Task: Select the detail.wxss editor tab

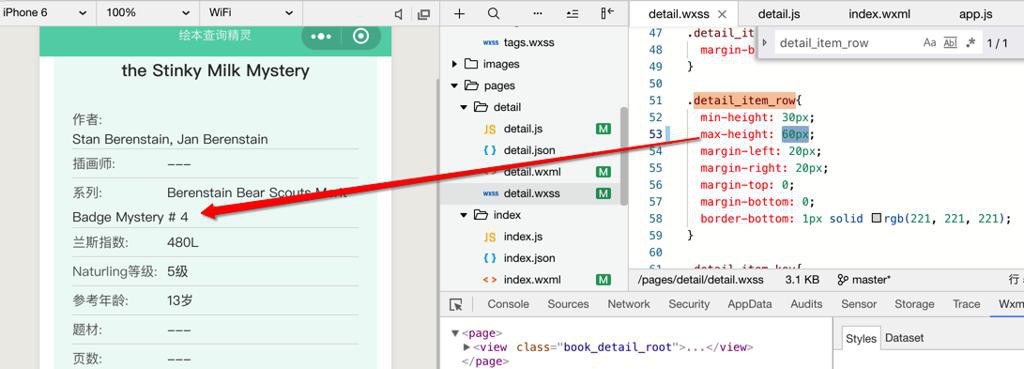Action: [x=679, y=14]
